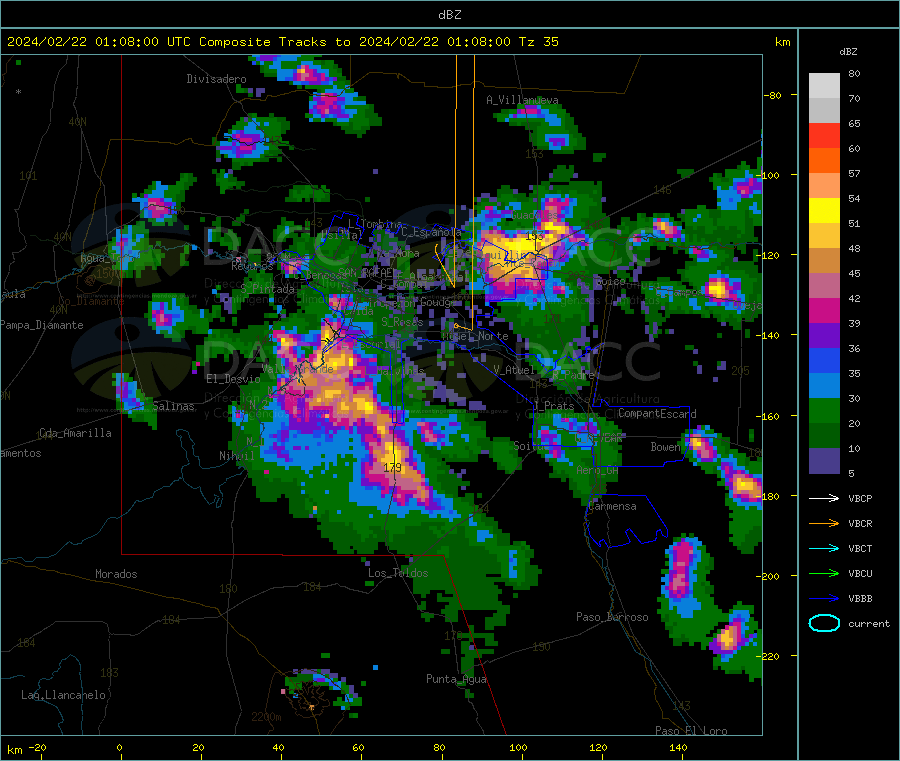Click the 'Nihuil' map label
The image size is (900, 761).
click(x=236, y=456)
